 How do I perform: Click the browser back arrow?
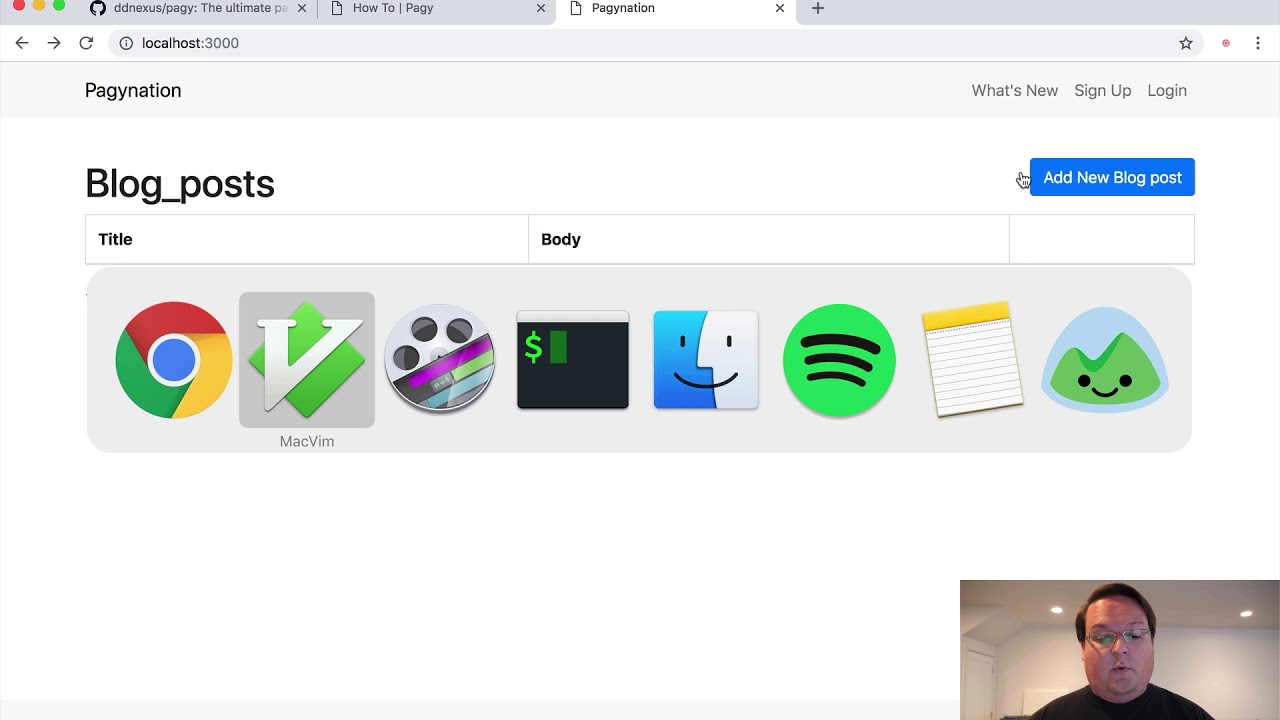22,43
